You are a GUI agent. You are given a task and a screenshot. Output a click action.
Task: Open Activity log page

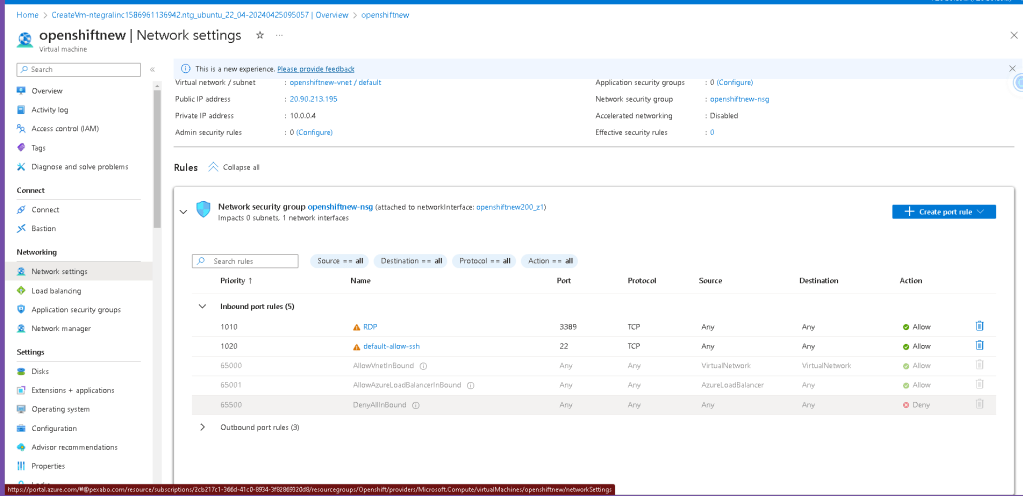(x=50, y=110)
